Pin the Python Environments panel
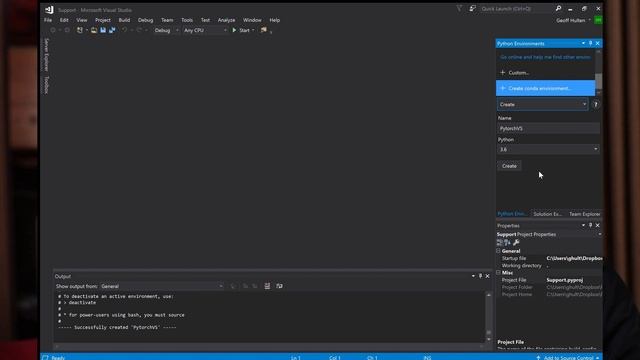 590,43
